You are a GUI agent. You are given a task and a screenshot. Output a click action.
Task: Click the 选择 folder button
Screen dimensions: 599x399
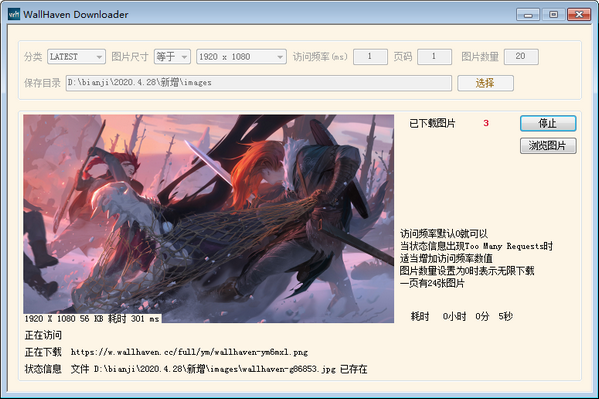pos(485,83)
